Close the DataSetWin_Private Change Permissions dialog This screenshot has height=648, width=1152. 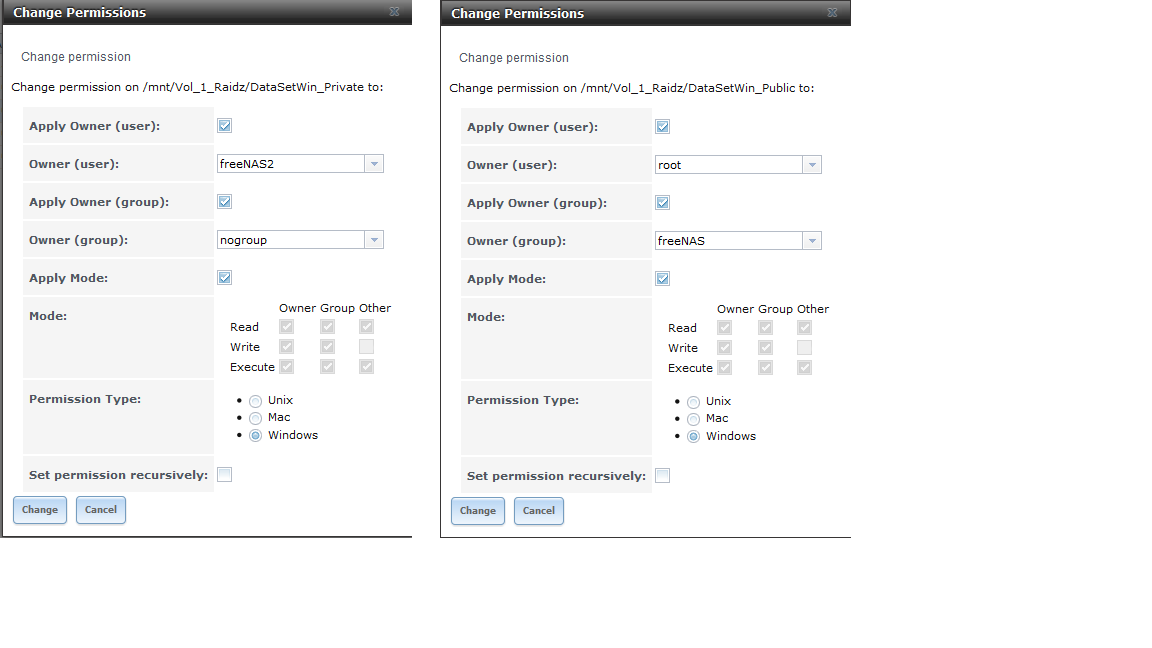395,12
